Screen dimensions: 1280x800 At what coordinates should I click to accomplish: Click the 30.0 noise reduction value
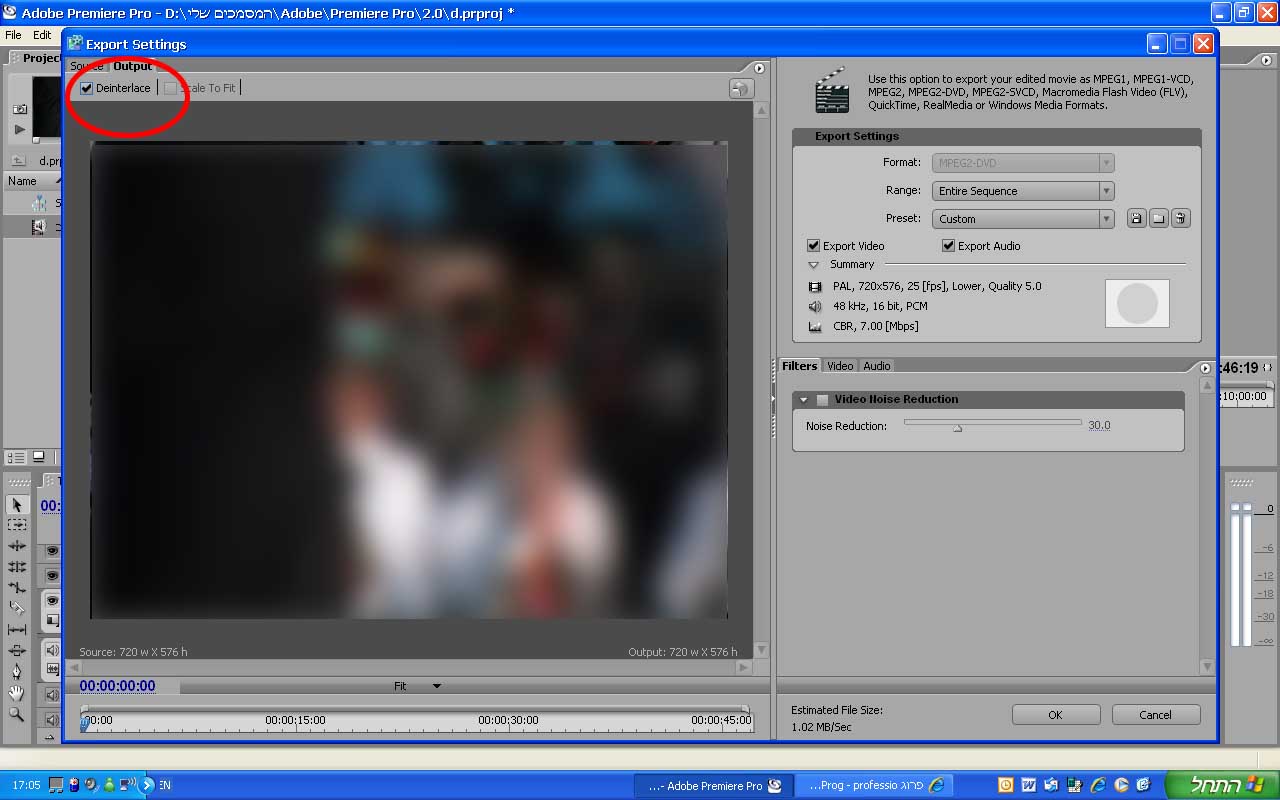1099,426
